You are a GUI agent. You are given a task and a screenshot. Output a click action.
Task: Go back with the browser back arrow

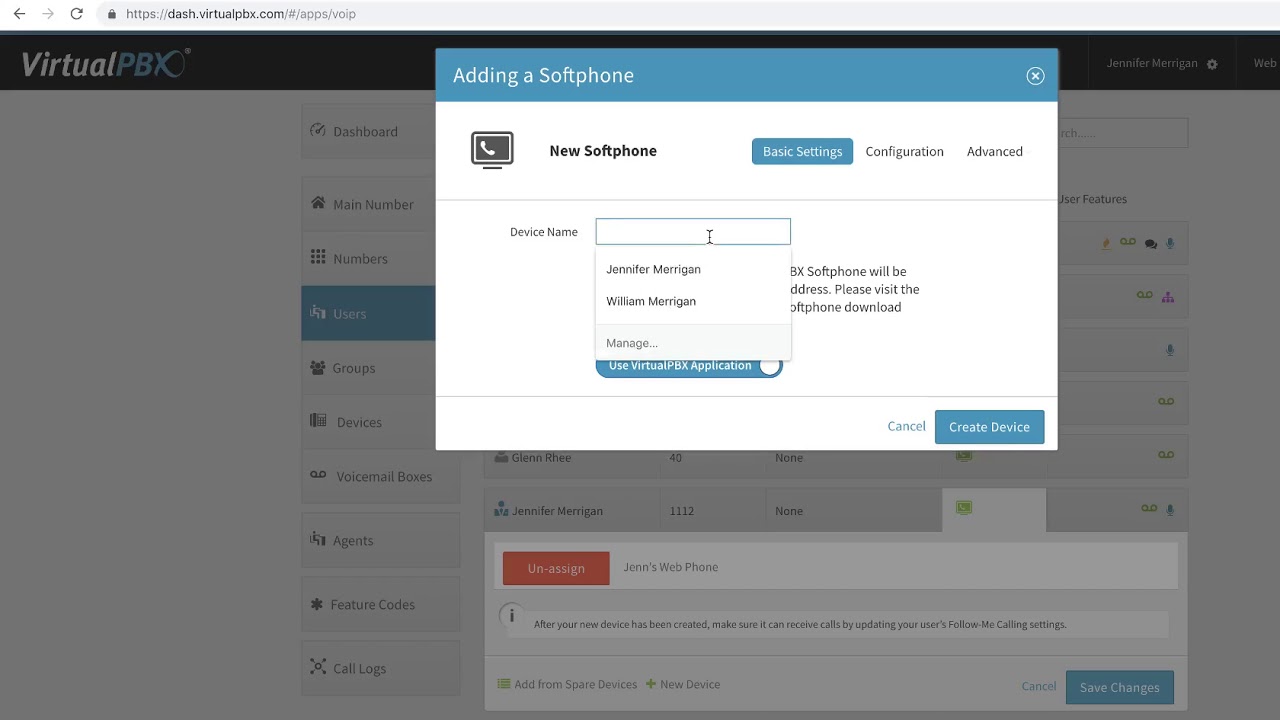click(19, 14)
